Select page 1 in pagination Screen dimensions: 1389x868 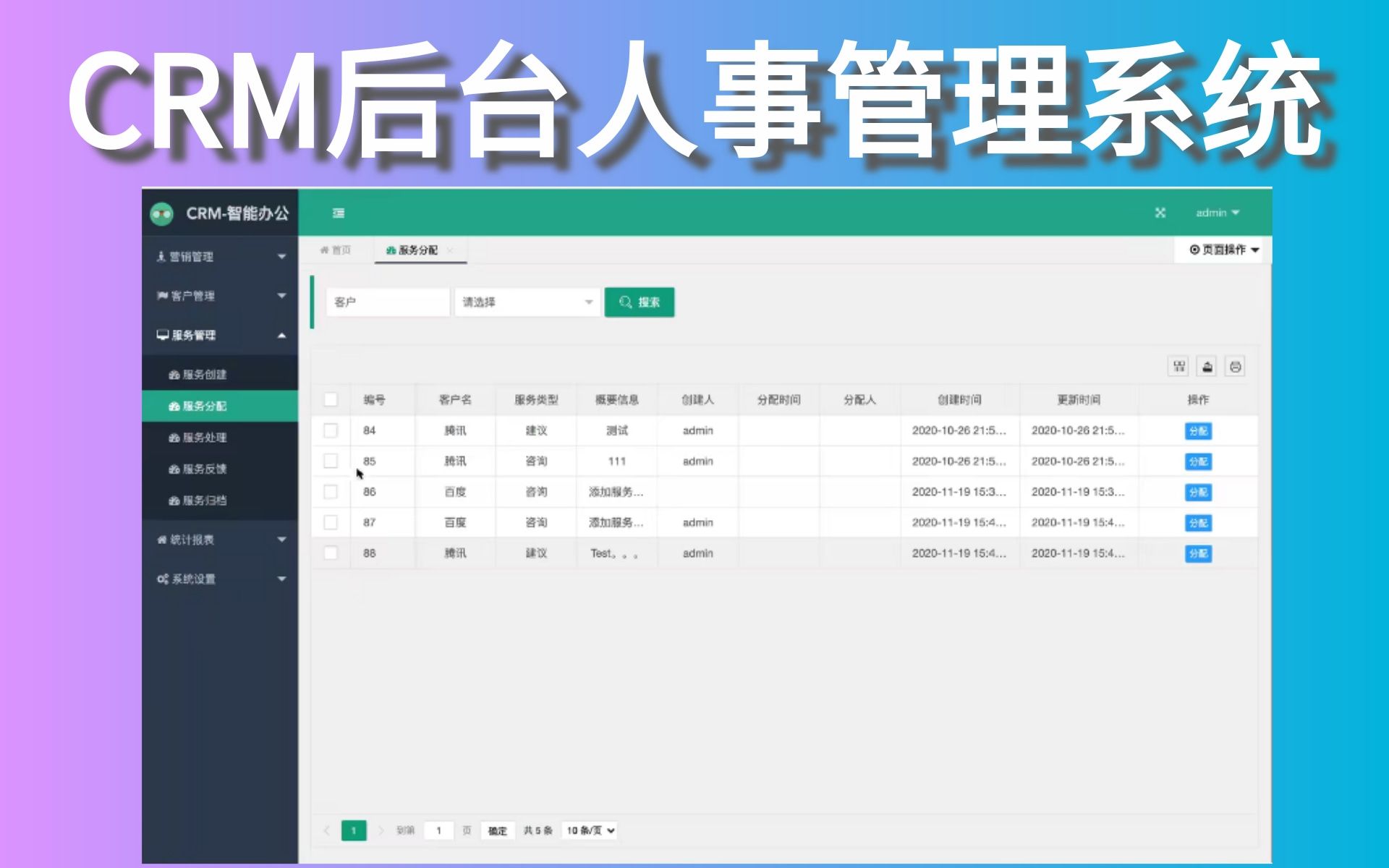pyautogui.click(x=354, y=830)
